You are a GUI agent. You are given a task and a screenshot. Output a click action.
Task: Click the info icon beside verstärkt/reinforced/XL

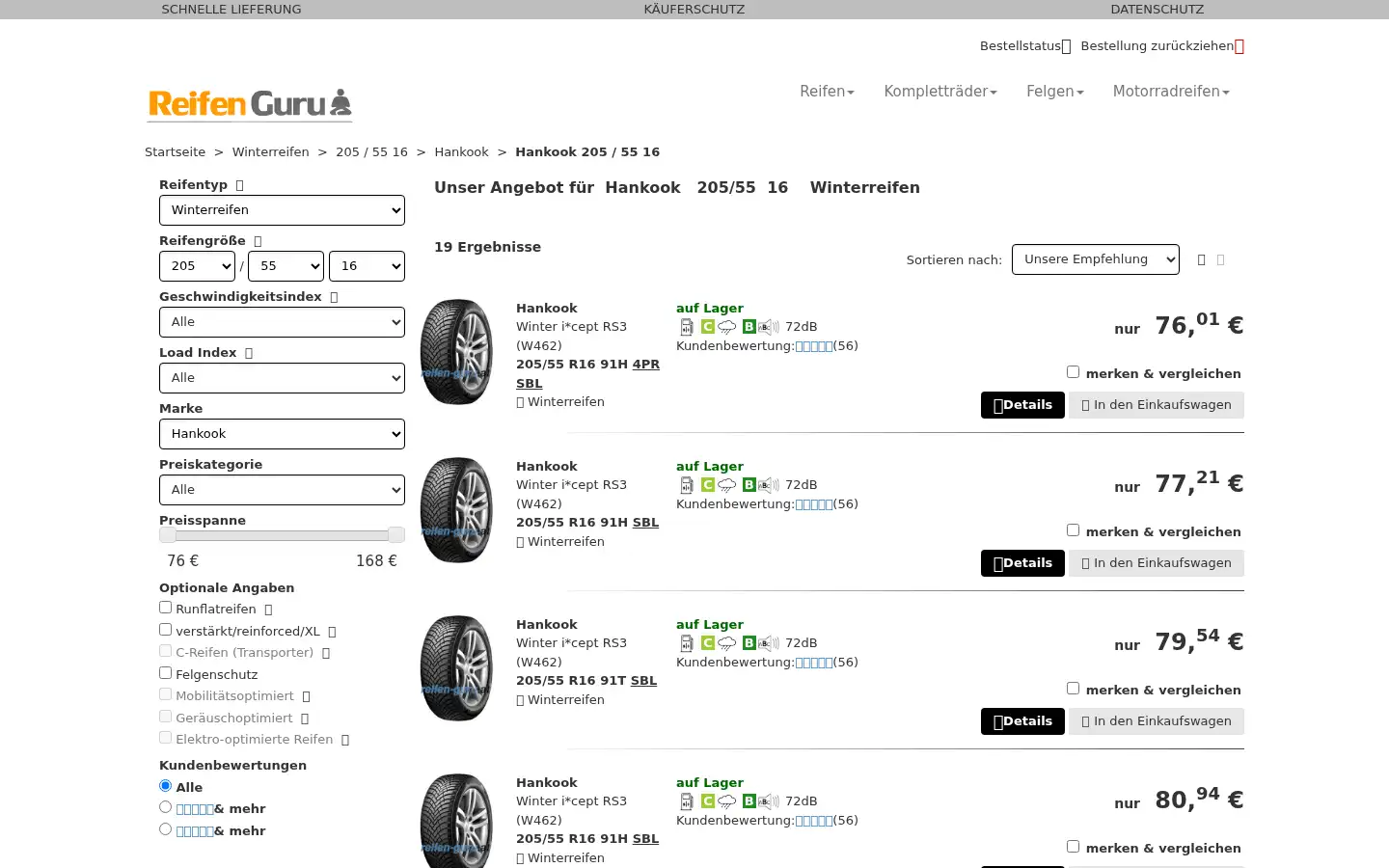point(332,632)
